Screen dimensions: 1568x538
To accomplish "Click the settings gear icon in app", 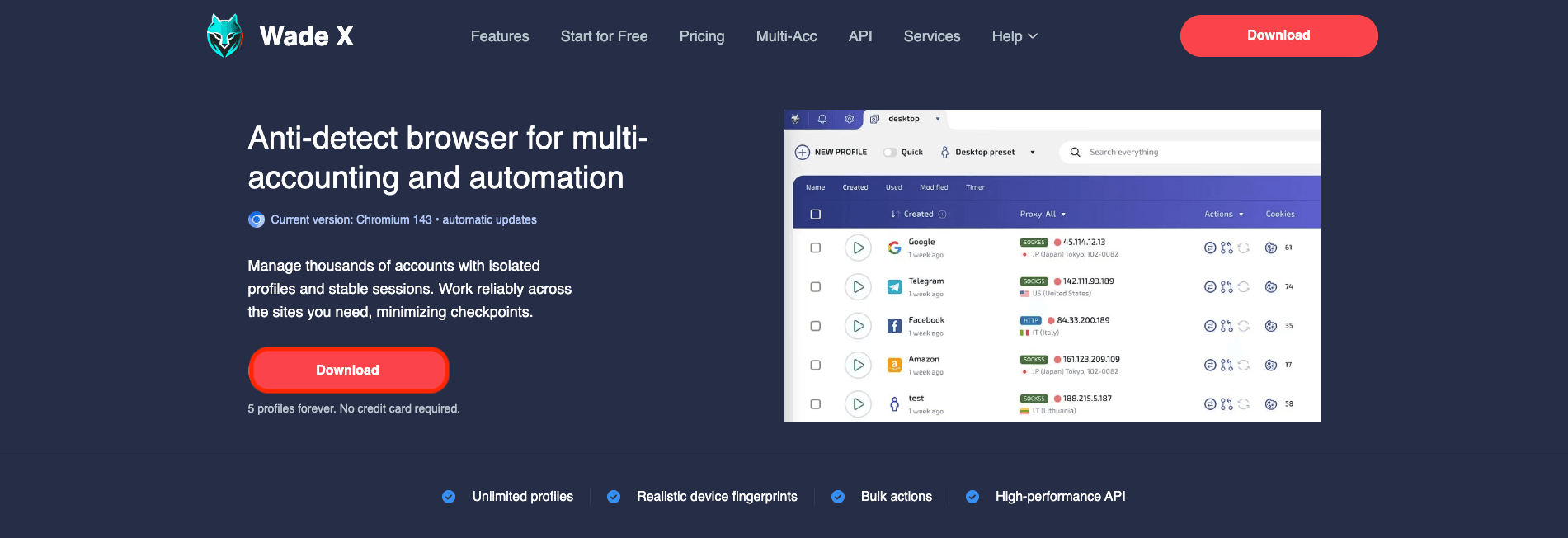I will click(849, 119).
